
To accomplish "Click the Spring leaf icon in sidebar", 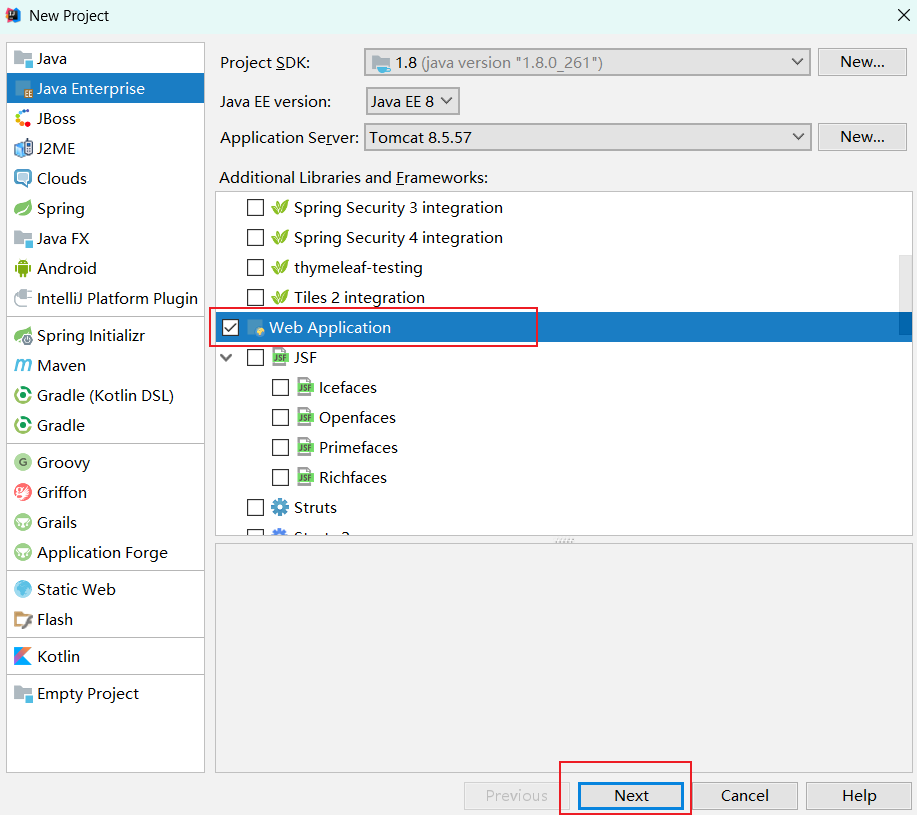I will [x=23, y=209].
